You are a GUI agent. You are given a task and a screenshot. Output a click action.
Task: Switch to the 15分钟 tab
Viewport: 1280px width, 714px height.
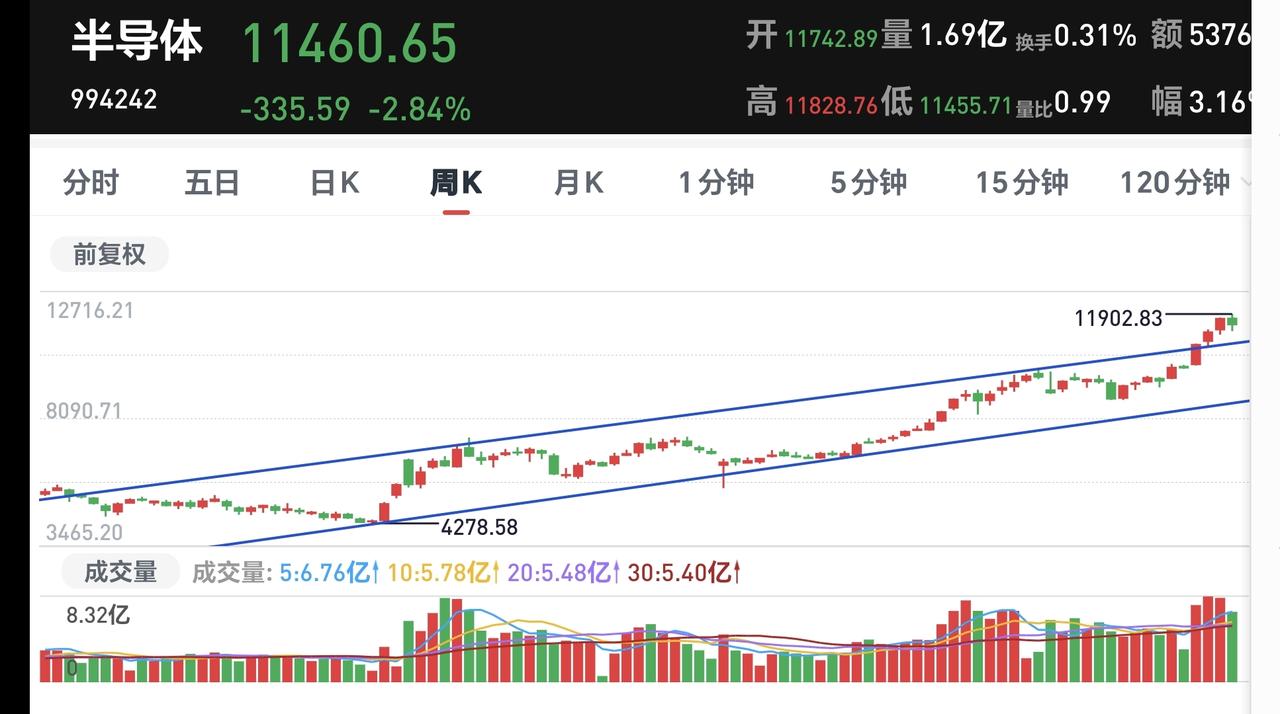tap(1022, 183)
